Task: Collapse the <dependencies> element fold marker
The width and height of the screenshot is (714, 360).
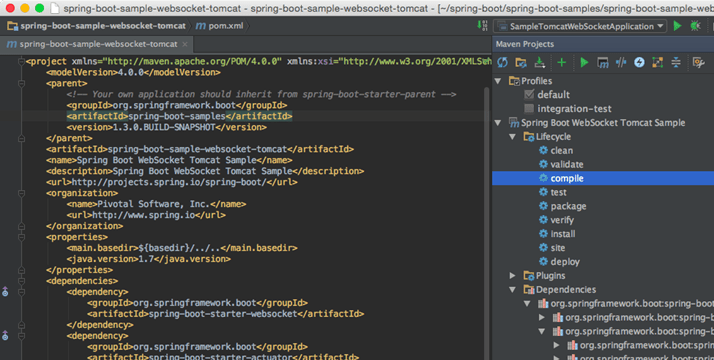Action: tap(21, 281)
